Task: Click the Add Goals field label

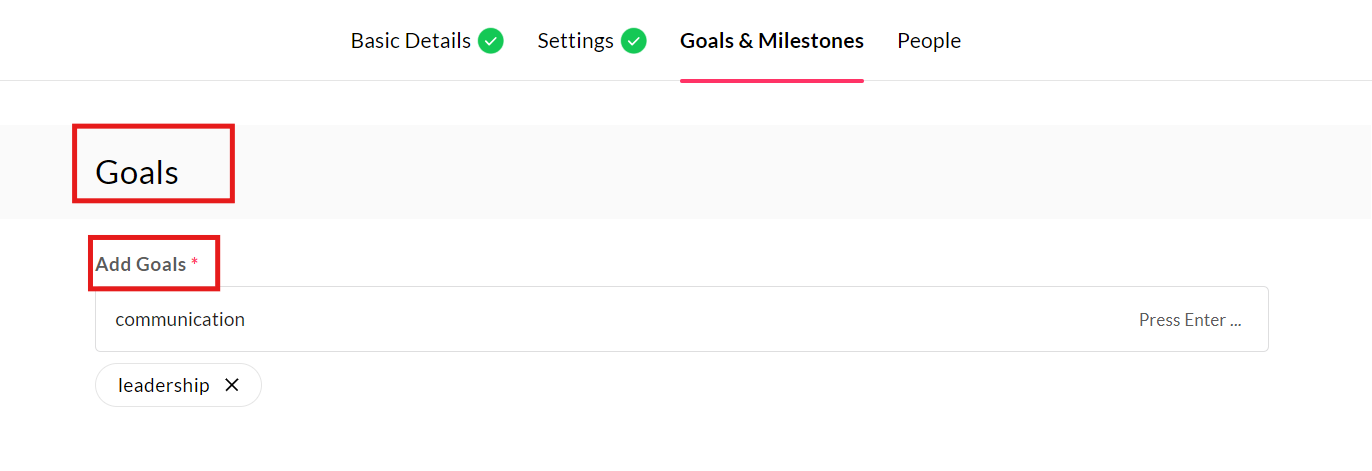Action: click(141, 264)
